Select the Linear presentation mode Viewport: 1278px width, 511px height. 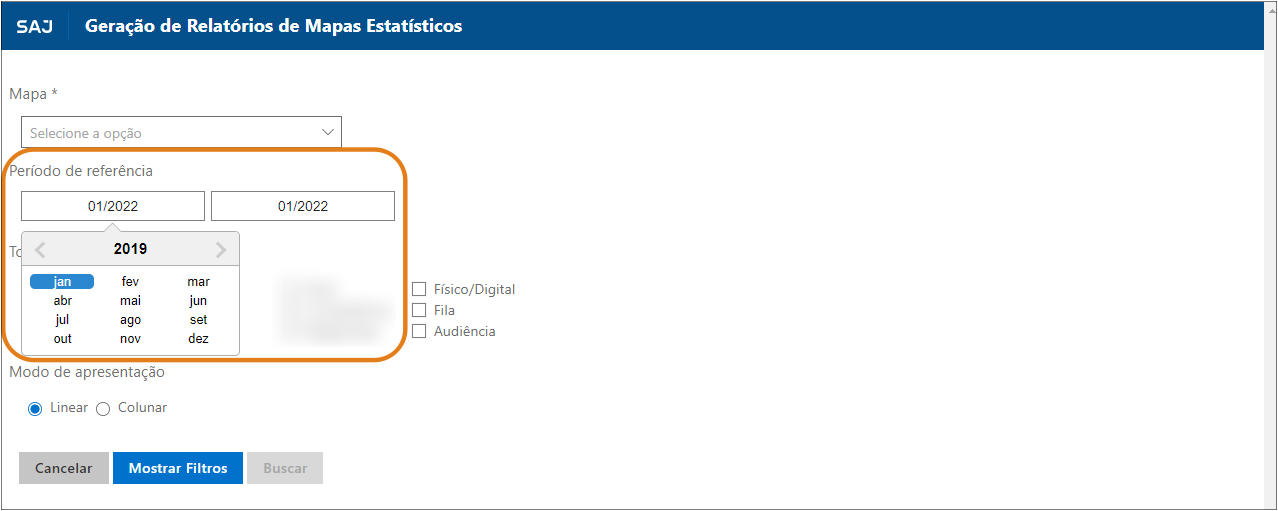35,408
